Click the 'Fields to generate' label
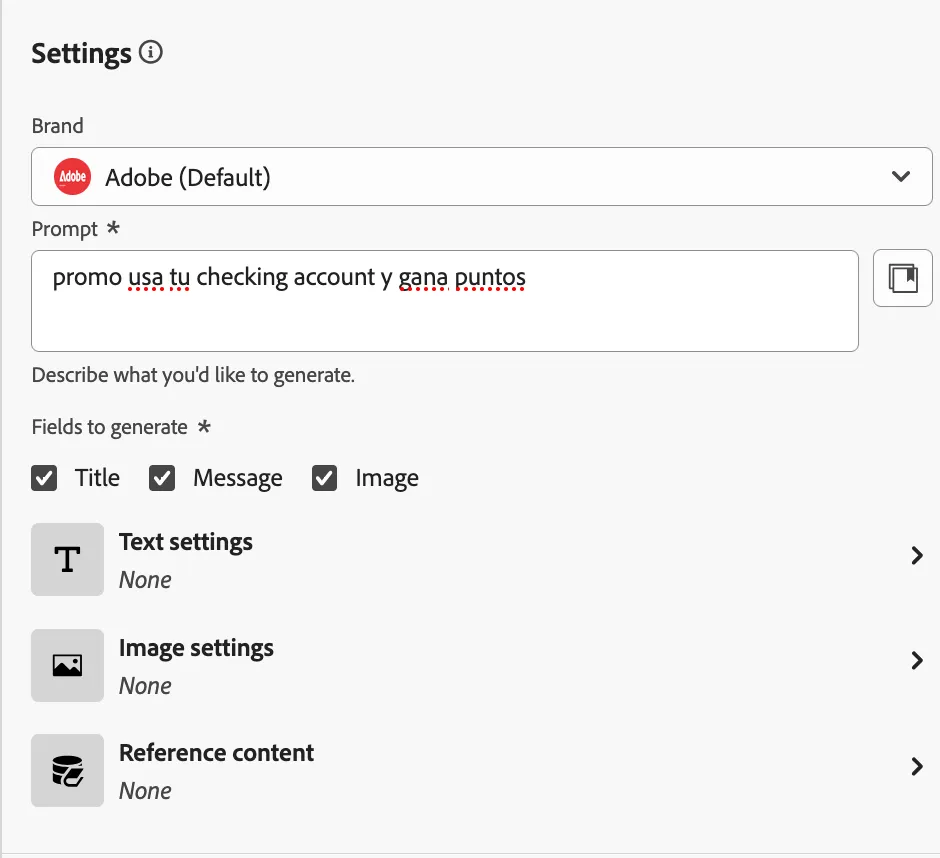Screen dimensions: 940x858 (110, 427)
